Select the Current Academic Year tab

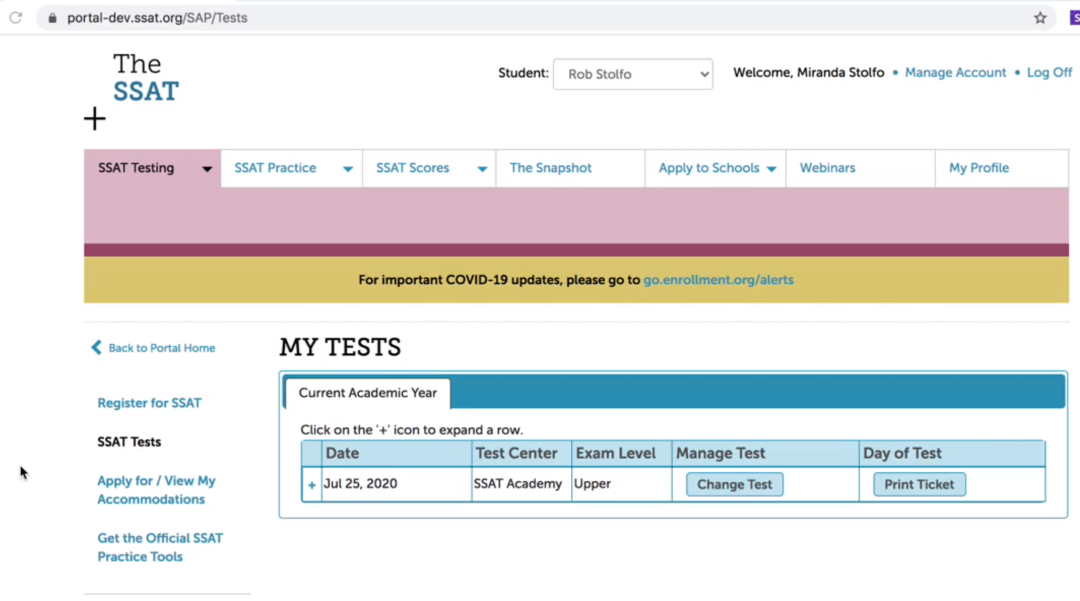click(x=367, y=393)
